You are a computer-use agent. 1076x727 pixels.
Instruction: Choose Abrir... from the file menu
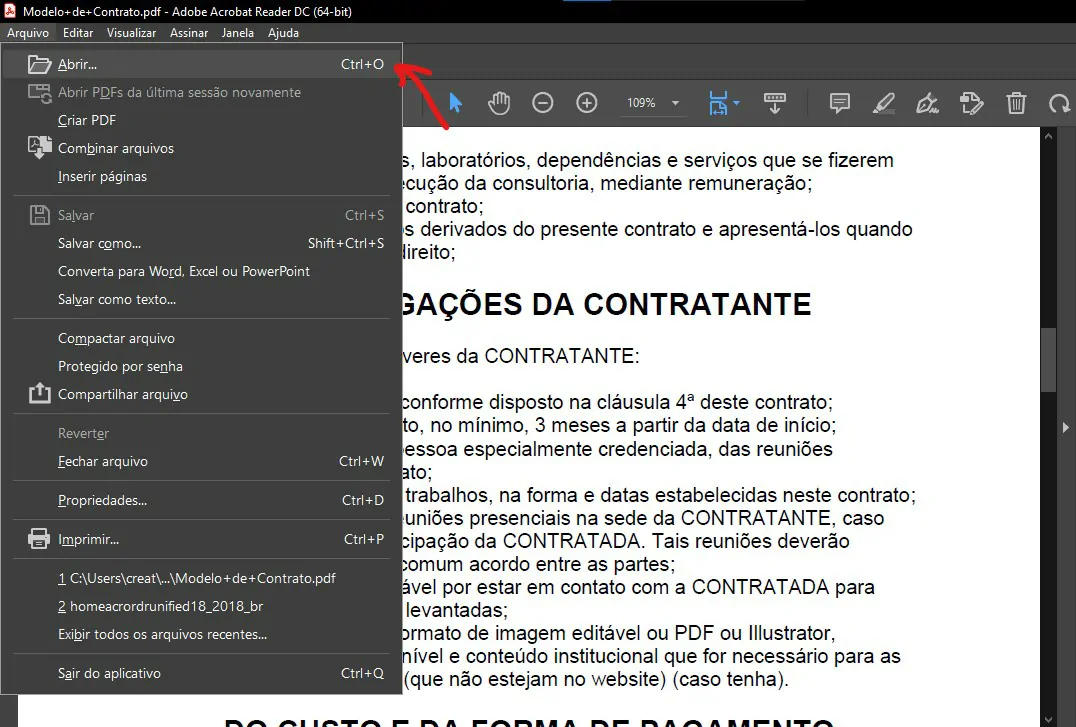tap(202, 64)
